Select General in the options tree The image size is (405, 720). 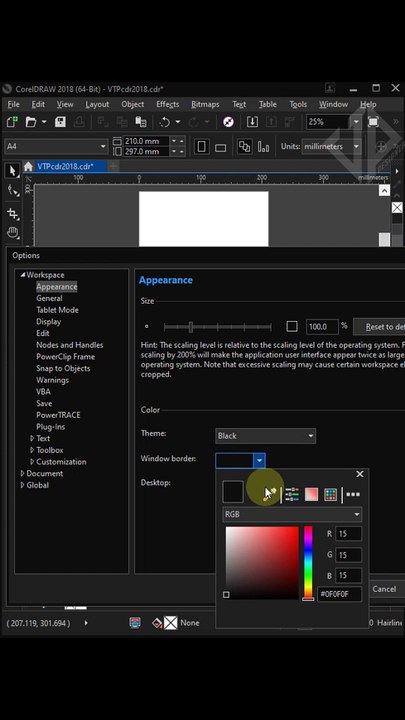(x=49, y=298)
